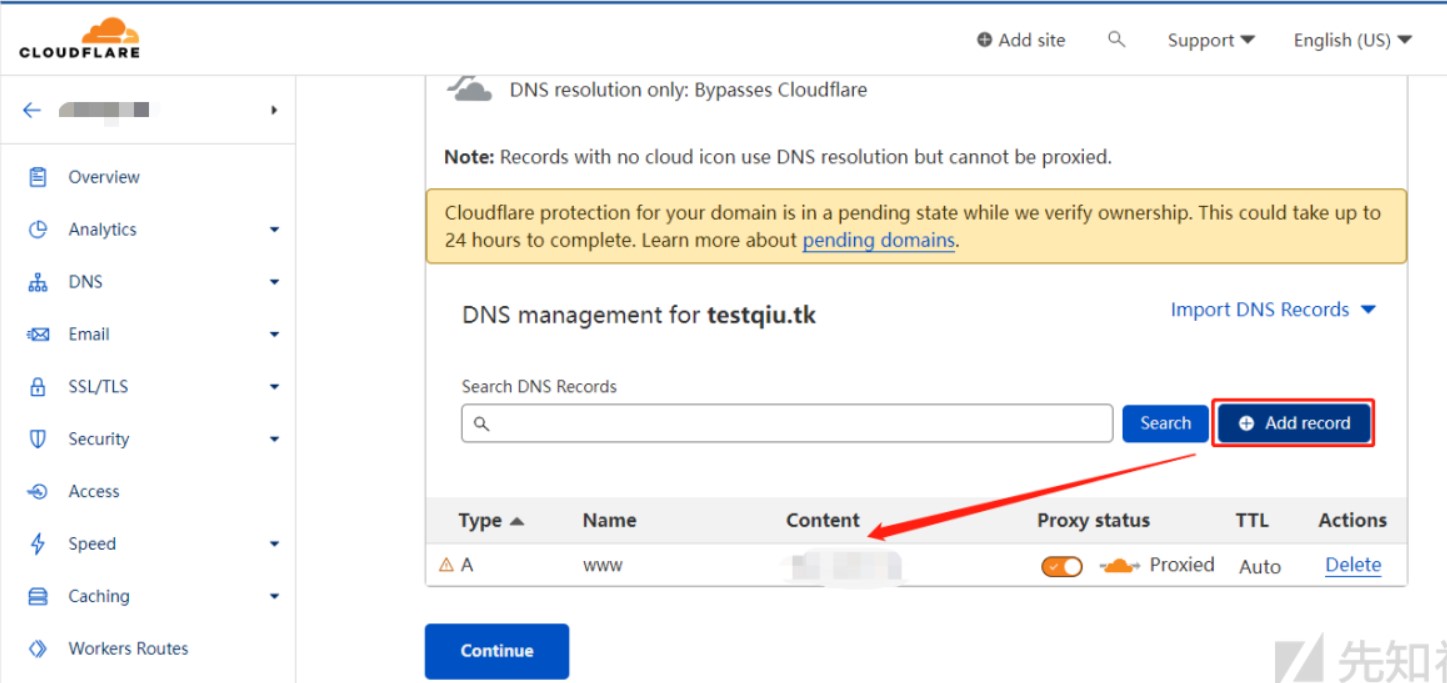Toggle proxy status for the www record
This screenshot has height=683, width=1447.
click(1062, 566)
